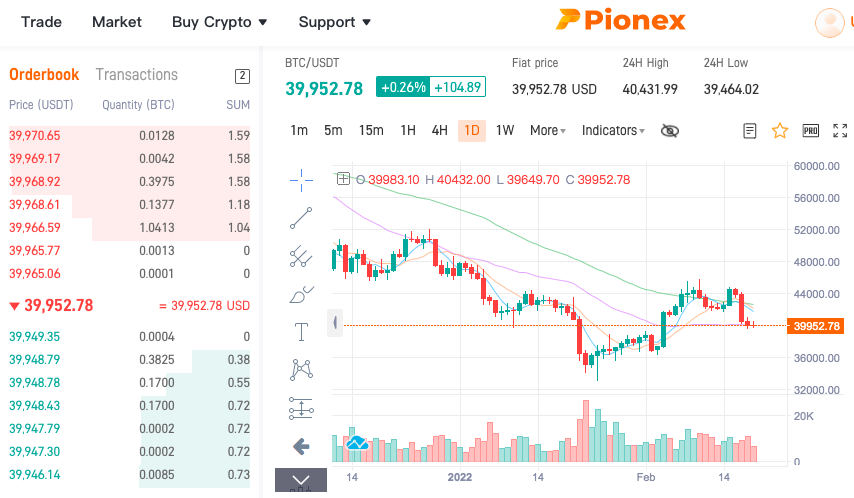Expand the Buy Crypto dropdown menu
854x498 pixels.
(x=219, y=22)
